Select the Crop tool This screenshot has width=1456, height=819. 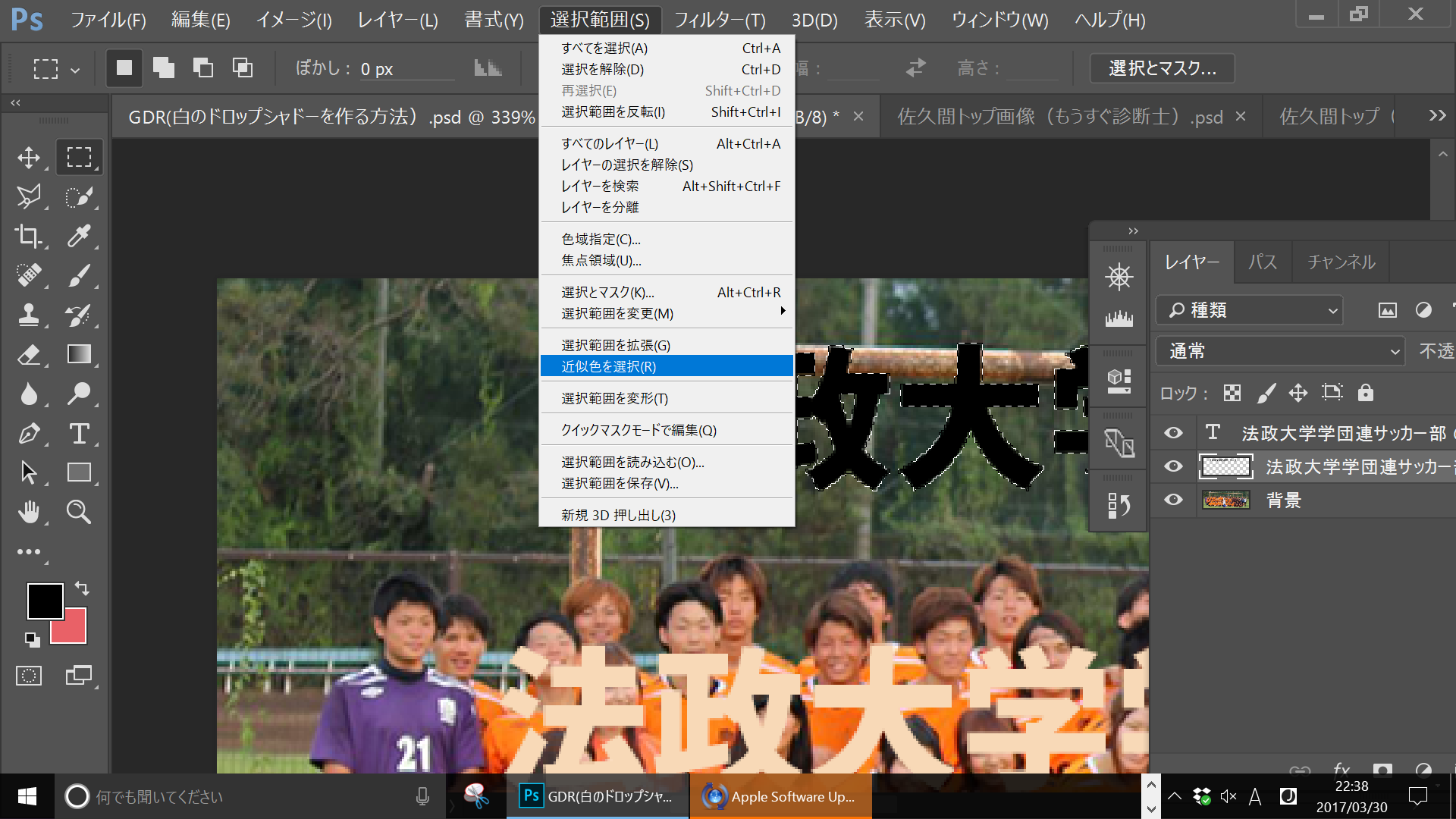click(x=29, y=236)
